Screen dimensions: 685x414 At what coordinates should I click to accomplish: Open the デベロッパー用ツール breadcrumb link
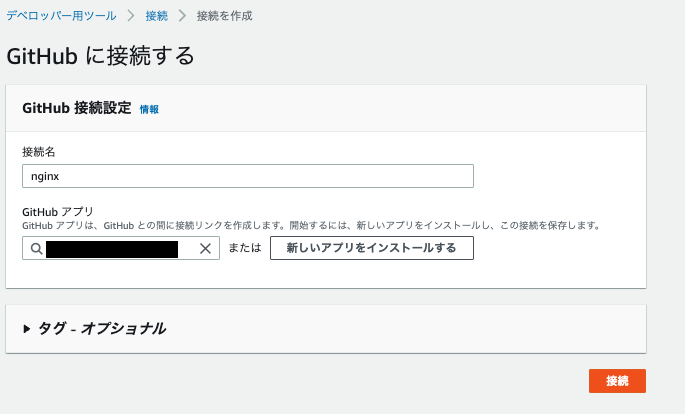(x=61, y=16)
